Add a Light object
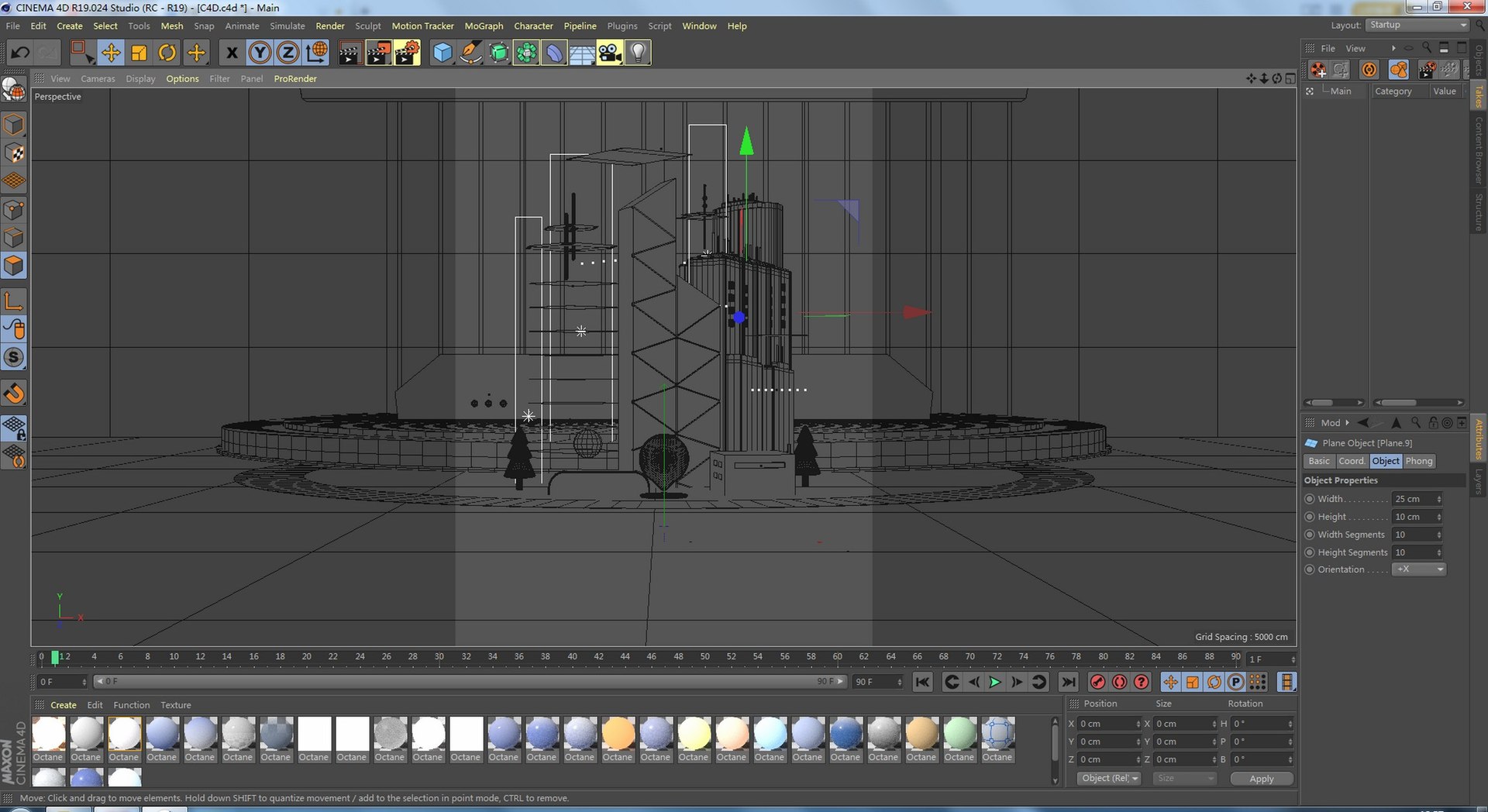1488x812 pixels. [638, 53]
